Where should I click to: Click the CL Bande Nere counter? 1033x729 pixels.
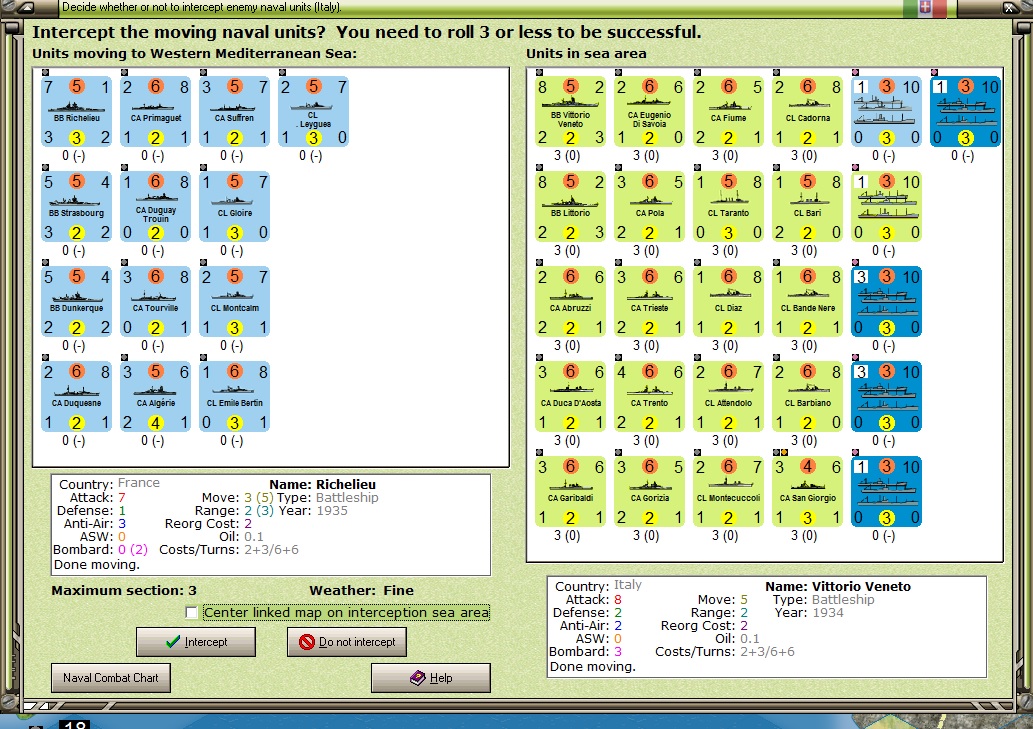pyautogui.click(x=808, y=302)
